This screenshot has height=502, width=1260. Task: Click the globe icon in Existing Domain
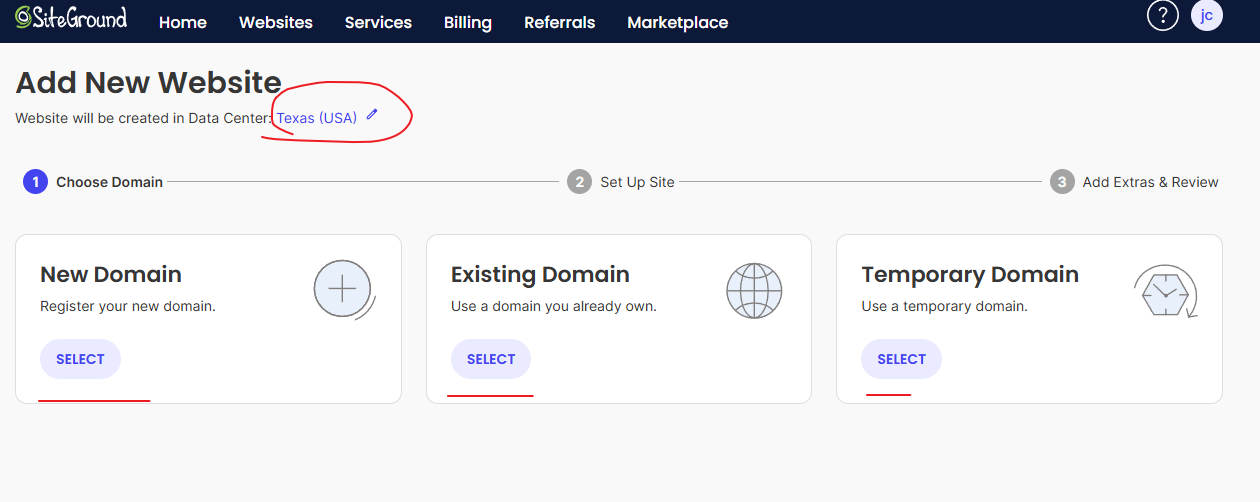pos(754,291)
